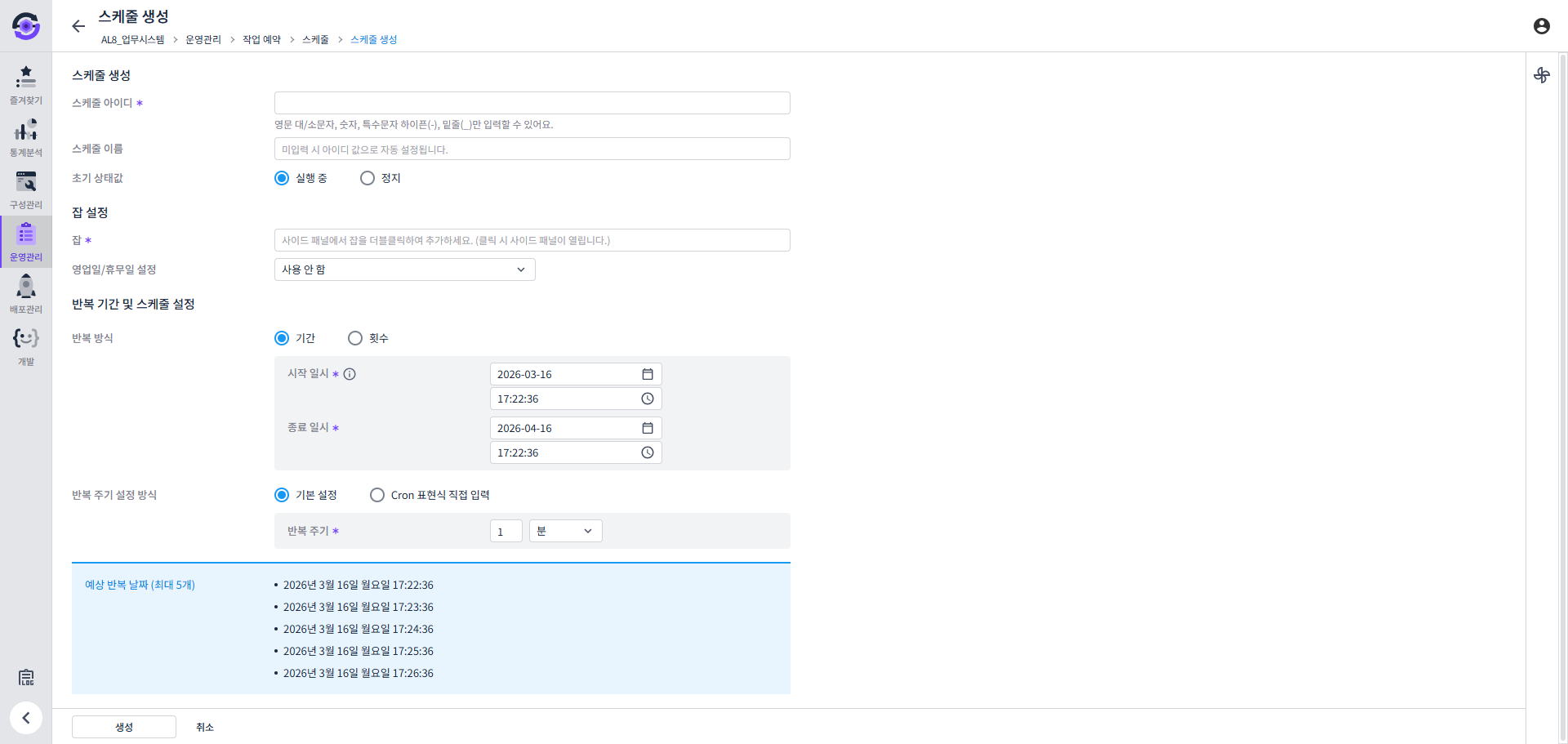Collapse the sidebar with the chevron button
Screen dimensions: 1568x744
click(x=26, y=718)
